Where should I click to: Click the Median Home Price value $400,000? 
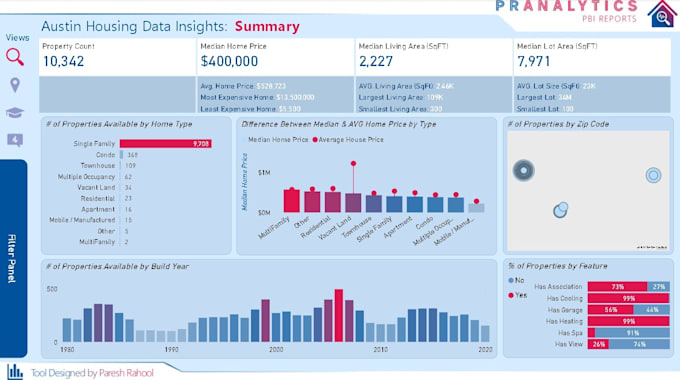229,62
